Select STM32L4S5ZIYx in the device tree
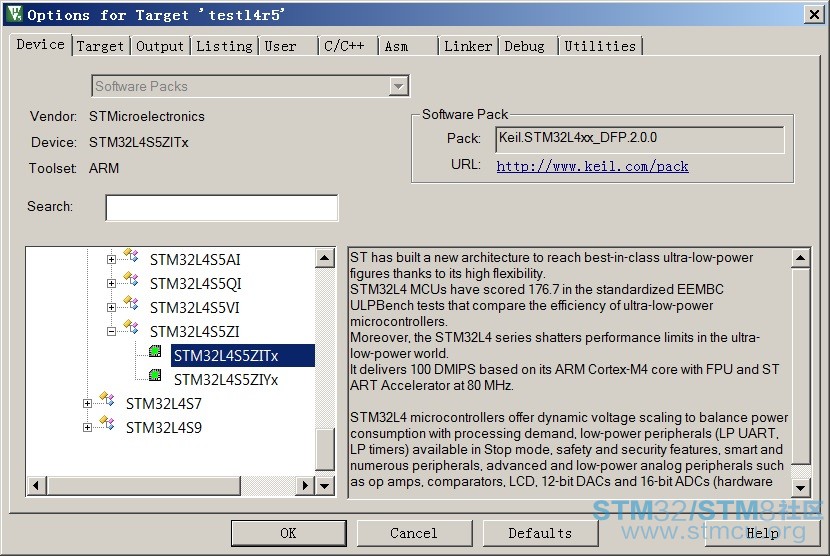830x556 pixels. (226, 380)
